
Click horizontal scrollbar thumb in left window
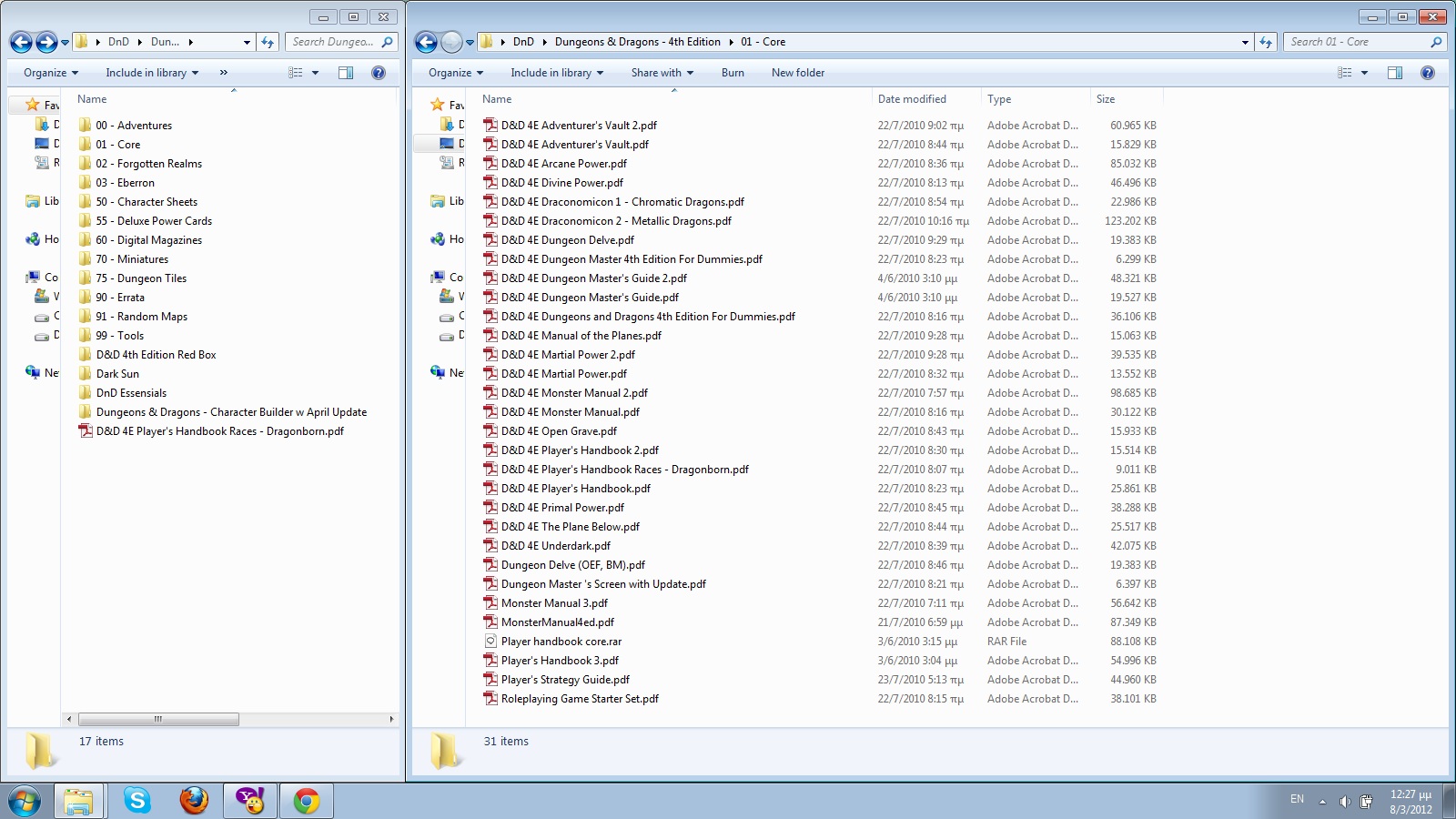click(158, 719)
